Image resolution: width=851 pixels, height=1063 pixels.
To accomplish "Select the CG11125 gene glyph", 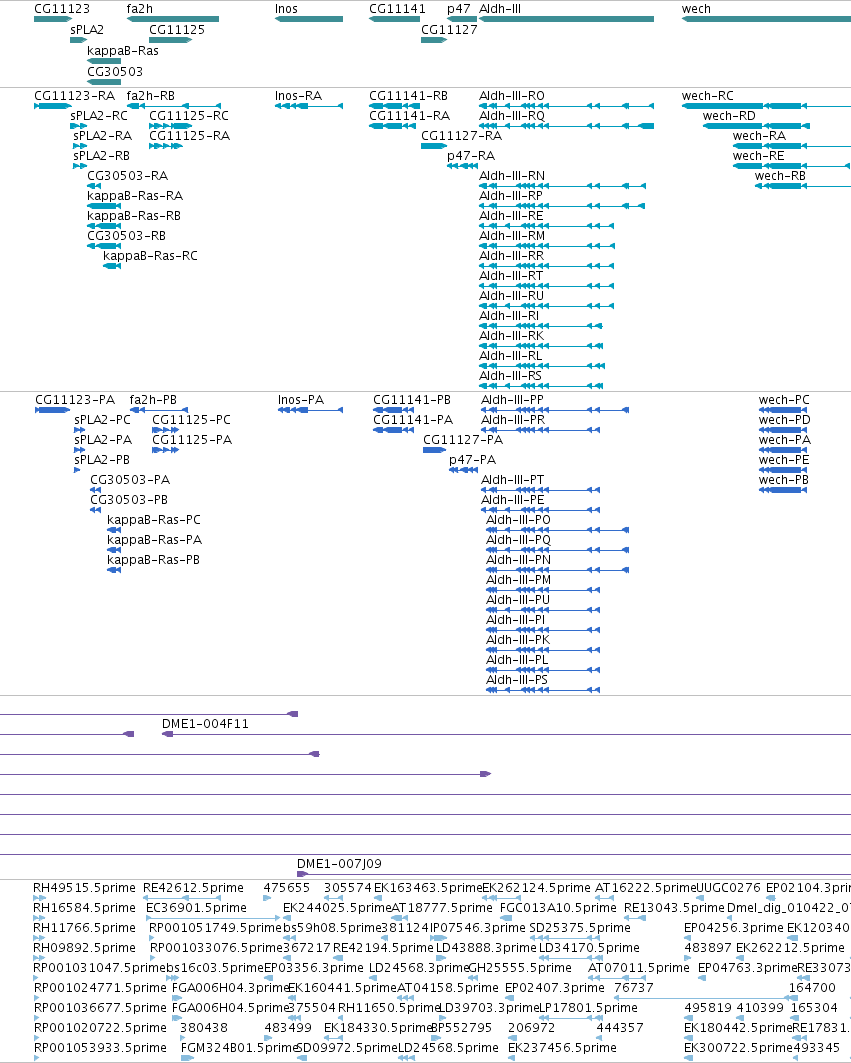I will pyautogui.click(x=171, y=40).
